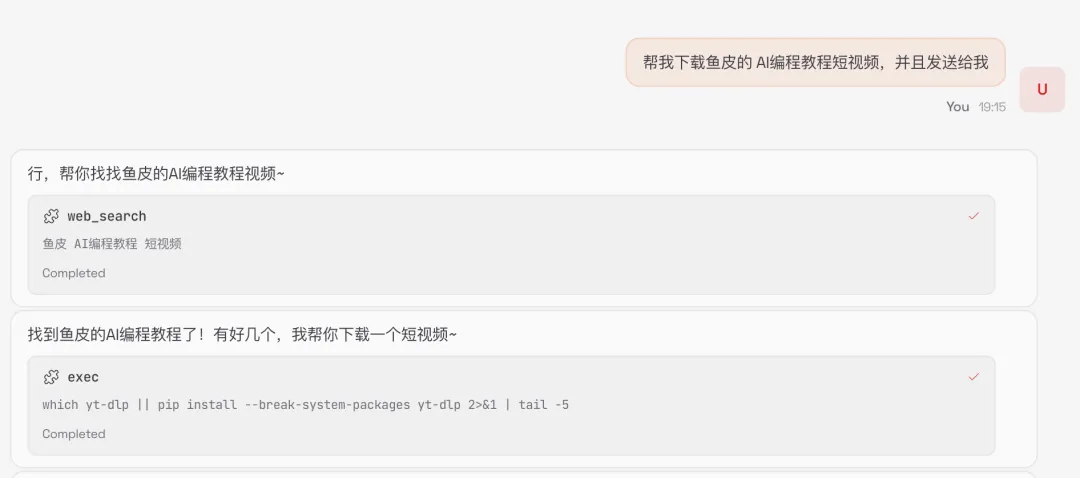
Task: Click the reply text starting with 找到鱼皮的AI编程教程了
Action: click(x=242, y=335)
